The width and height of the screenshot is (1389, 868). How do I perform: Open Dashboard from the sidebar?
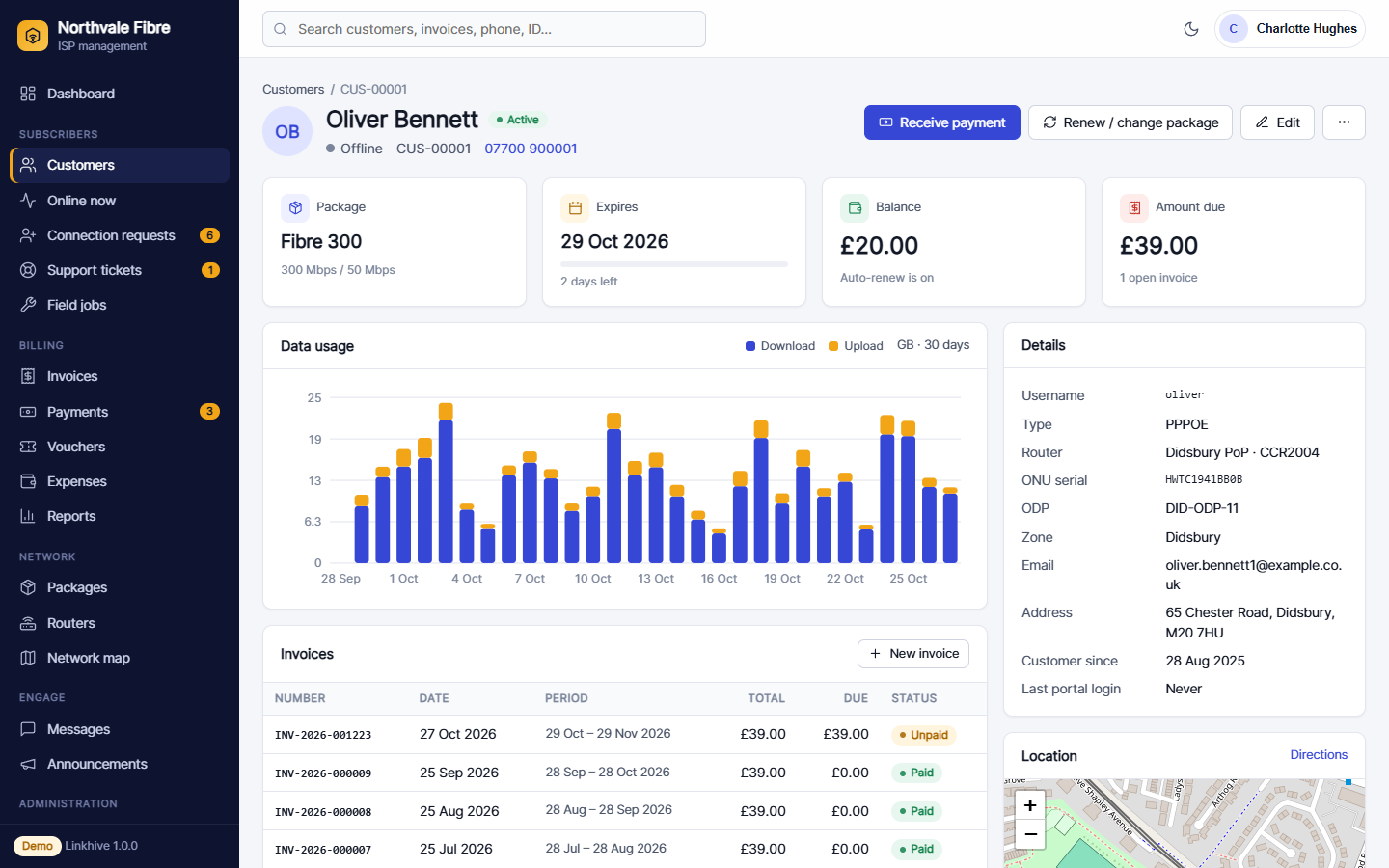click(120, 94)
